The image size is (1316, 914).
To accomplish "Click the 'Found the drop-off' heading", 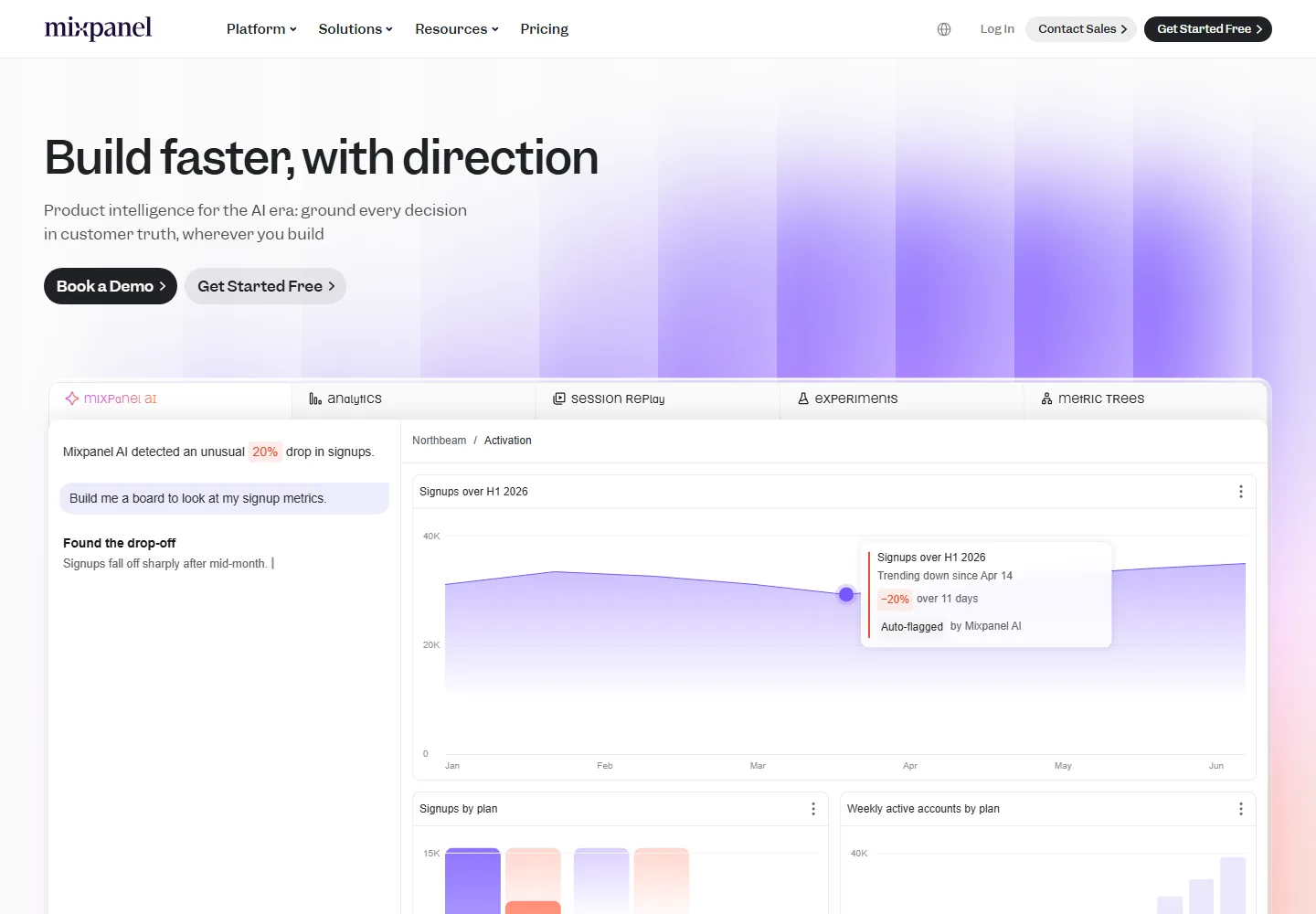I will 120,543.
